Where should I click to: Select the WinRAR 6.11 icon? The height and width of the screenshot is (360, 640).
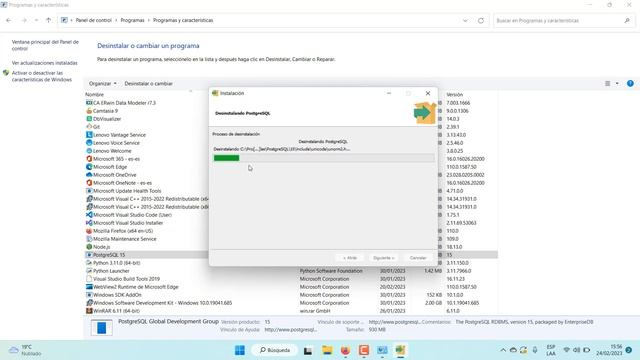click(x=89, y=311)
